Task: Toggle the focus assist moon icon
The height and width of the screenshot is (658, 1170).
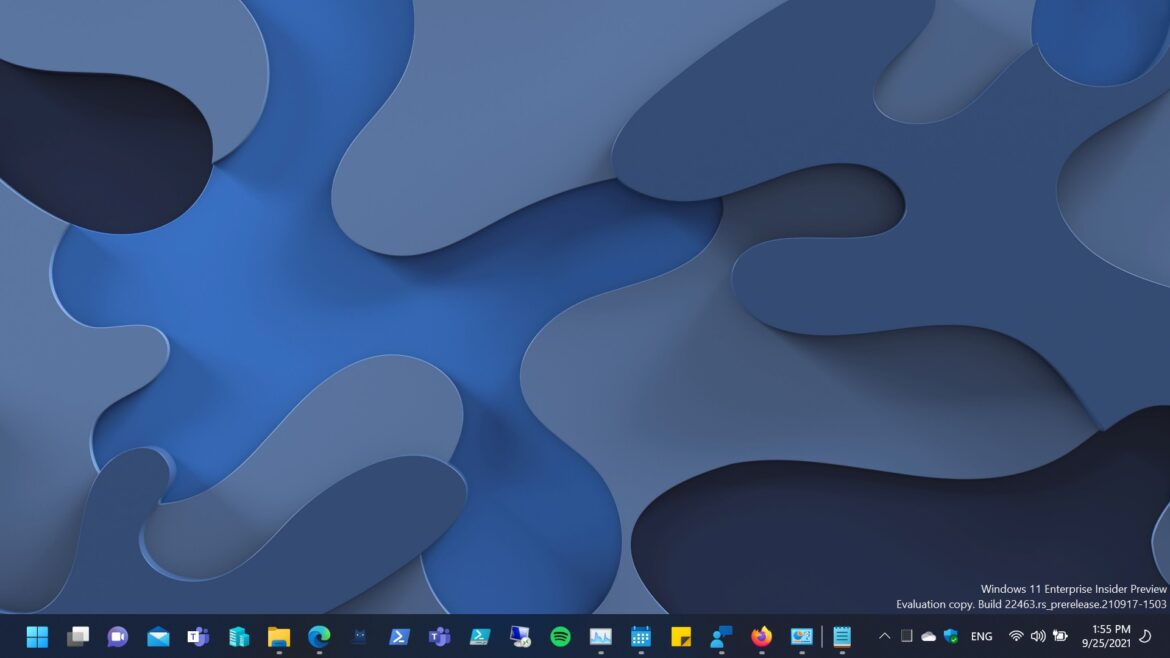Action: tap(1146, 636)
